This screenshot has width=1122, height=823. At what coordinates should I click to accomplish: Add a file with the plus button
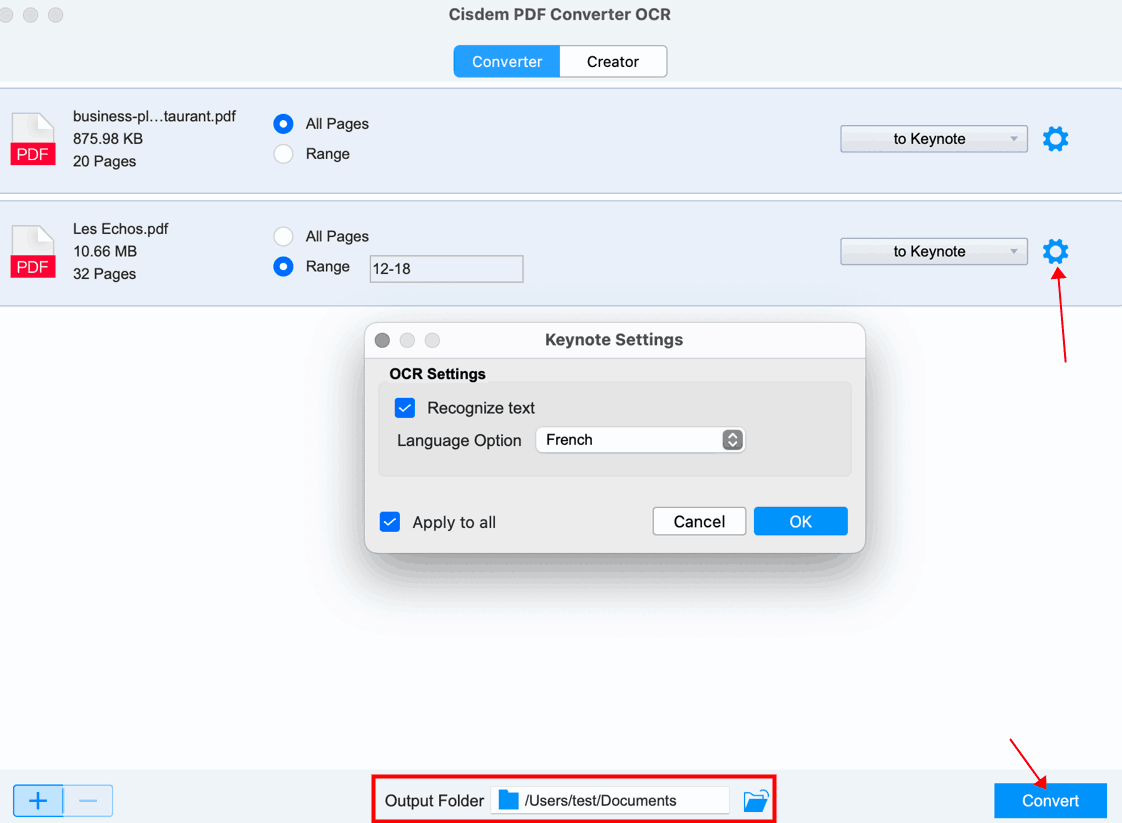pyautogui.click(x=38, y=800)
